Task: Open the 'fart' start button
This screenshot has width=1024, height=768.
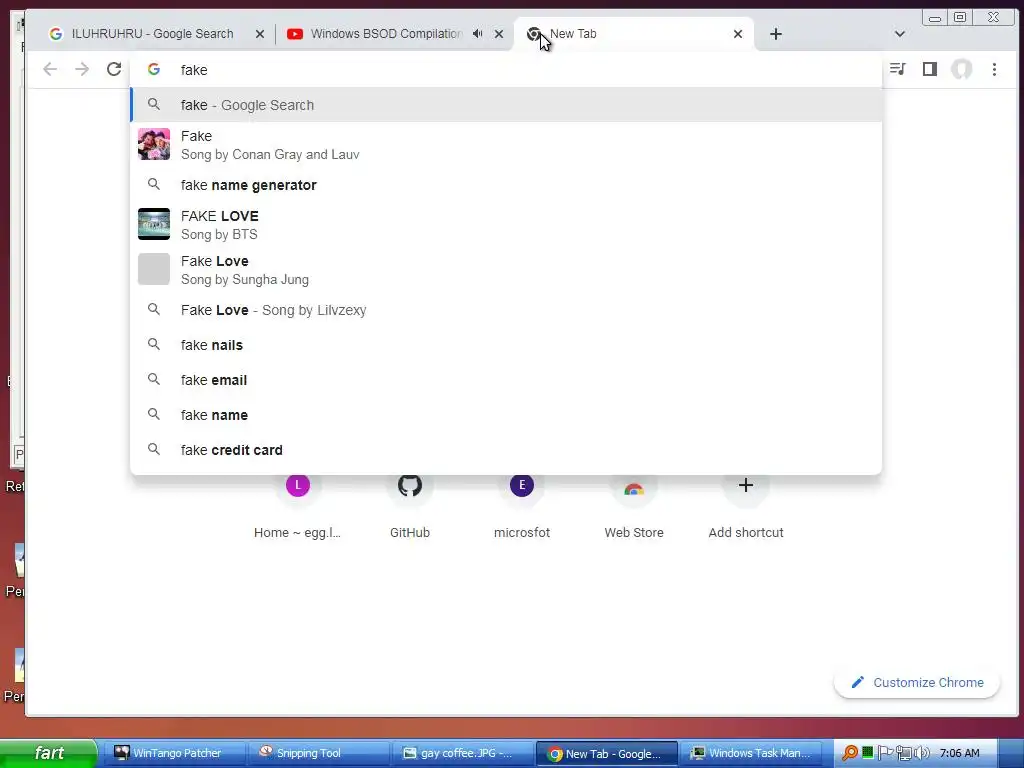Action: [49, 753]
